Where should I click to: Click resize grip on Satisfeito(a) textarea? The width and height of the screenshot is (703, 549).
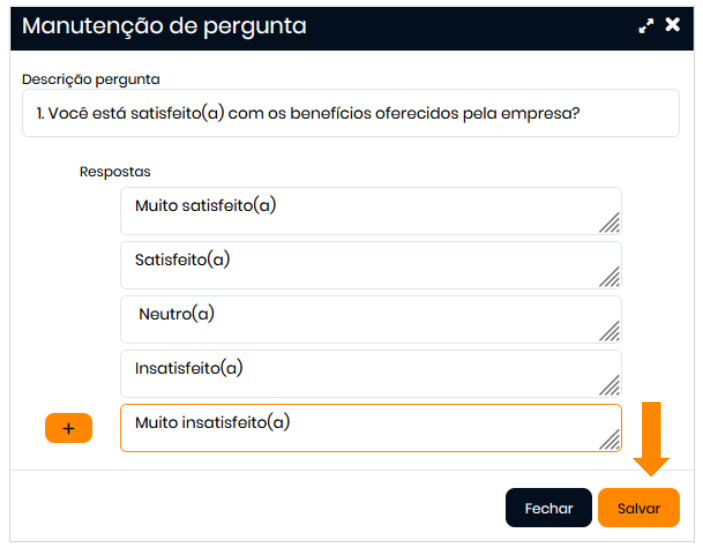[610, 277]
